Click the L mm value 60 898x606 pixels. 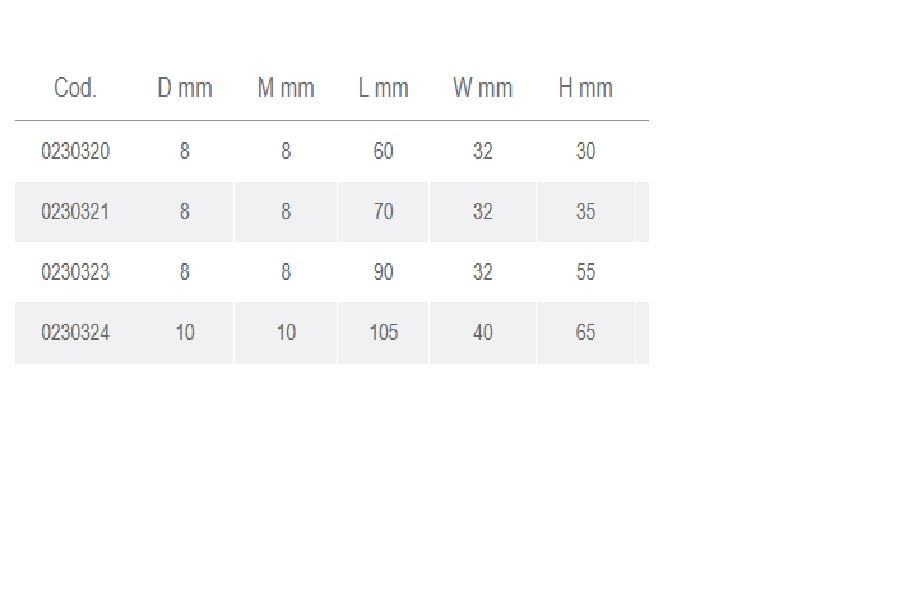click(x=383, y=151)
